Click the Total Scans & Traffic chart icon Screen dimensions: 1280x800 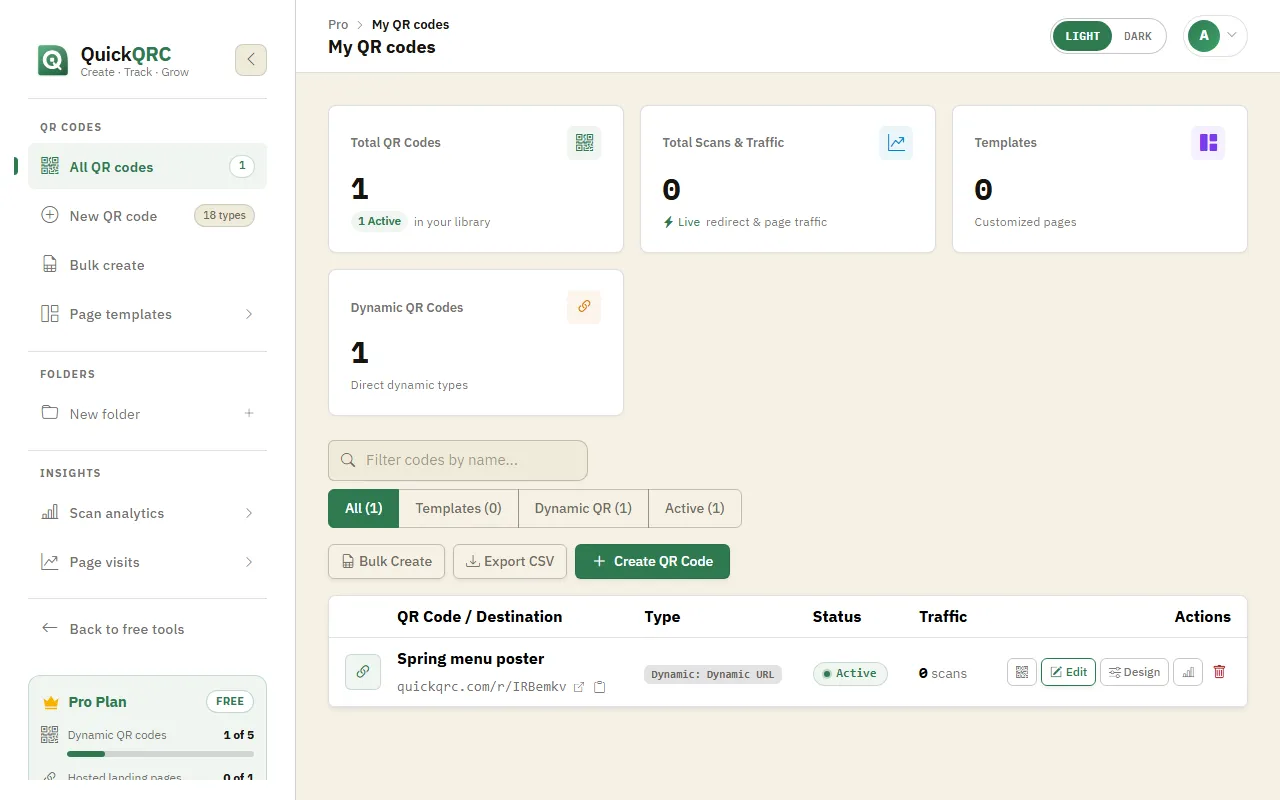click(896, 143)
